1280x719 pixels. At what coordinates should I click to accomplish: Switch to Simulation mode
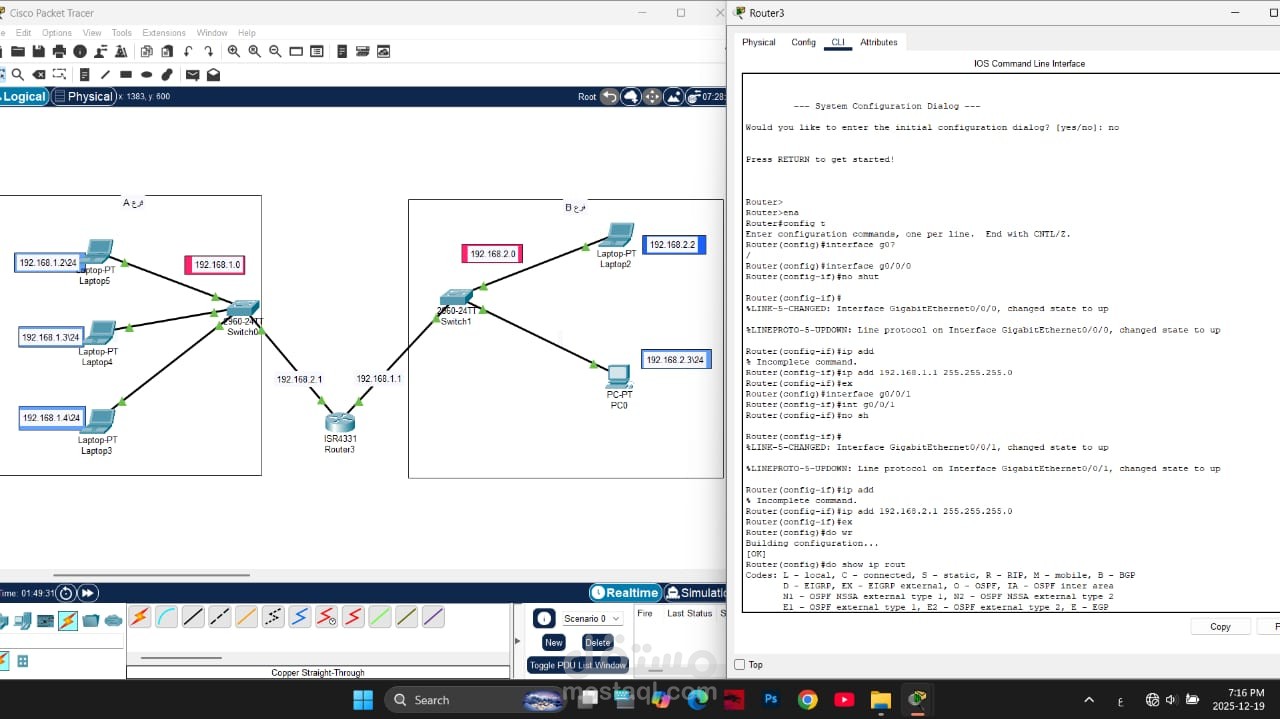(x=696, y=593)
